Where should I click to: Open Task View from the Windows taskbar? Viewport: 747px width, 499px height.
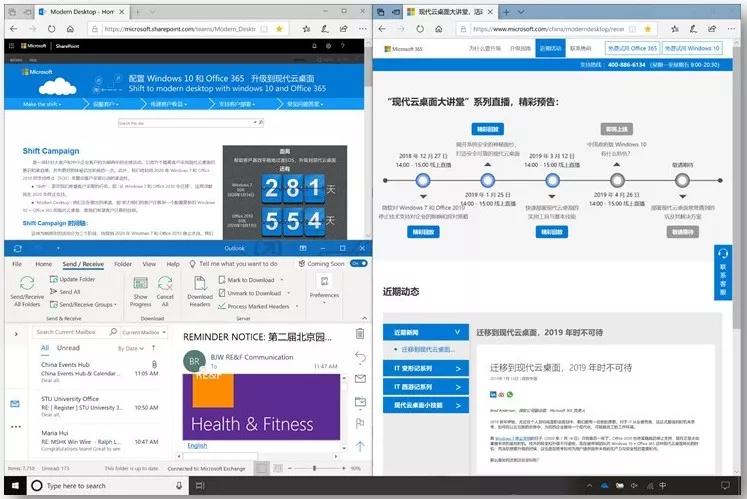coord(178,486)
